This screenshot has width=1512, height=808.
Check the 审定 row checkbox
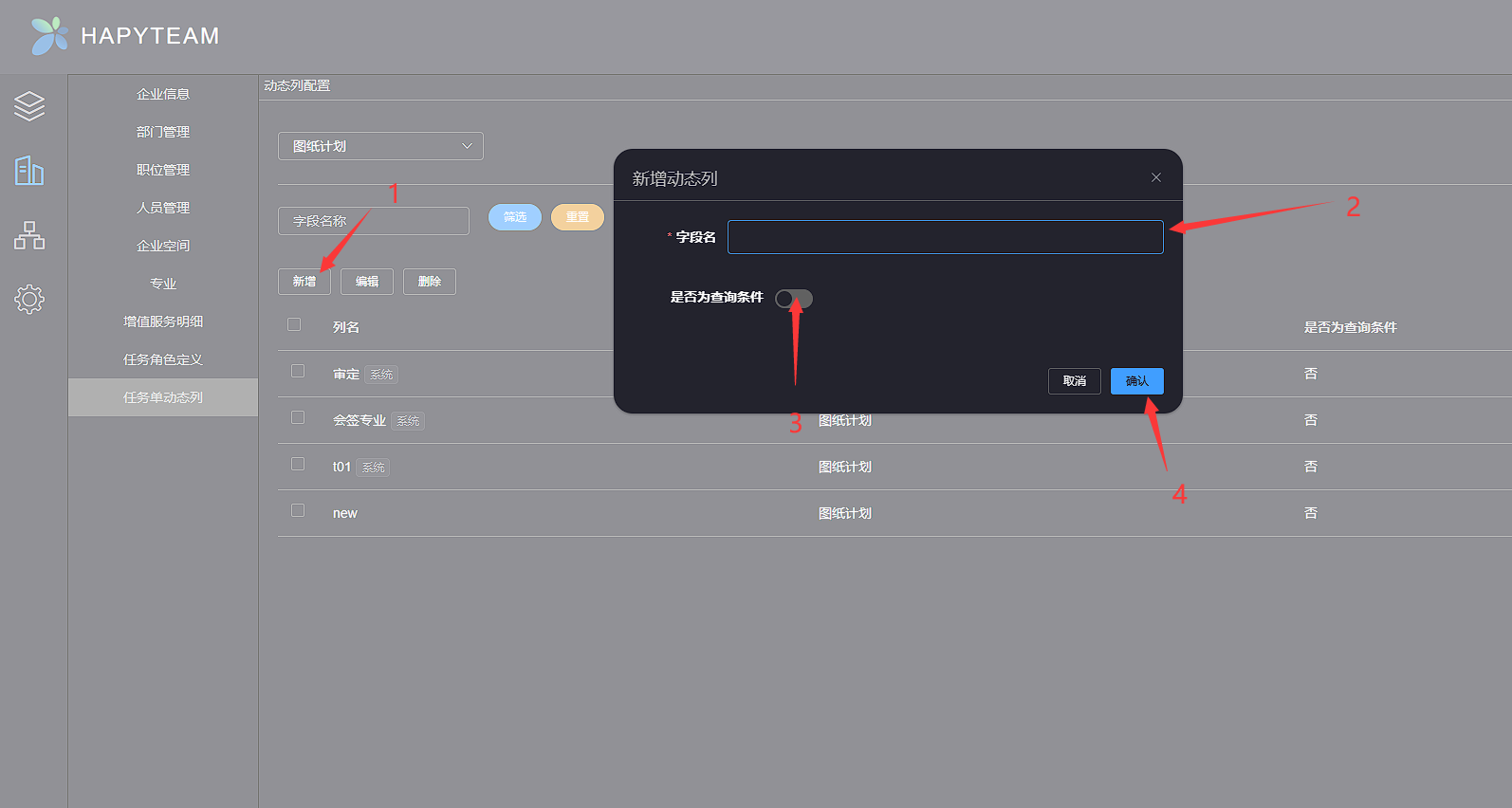pyautogui.click(x=298, y=372)
